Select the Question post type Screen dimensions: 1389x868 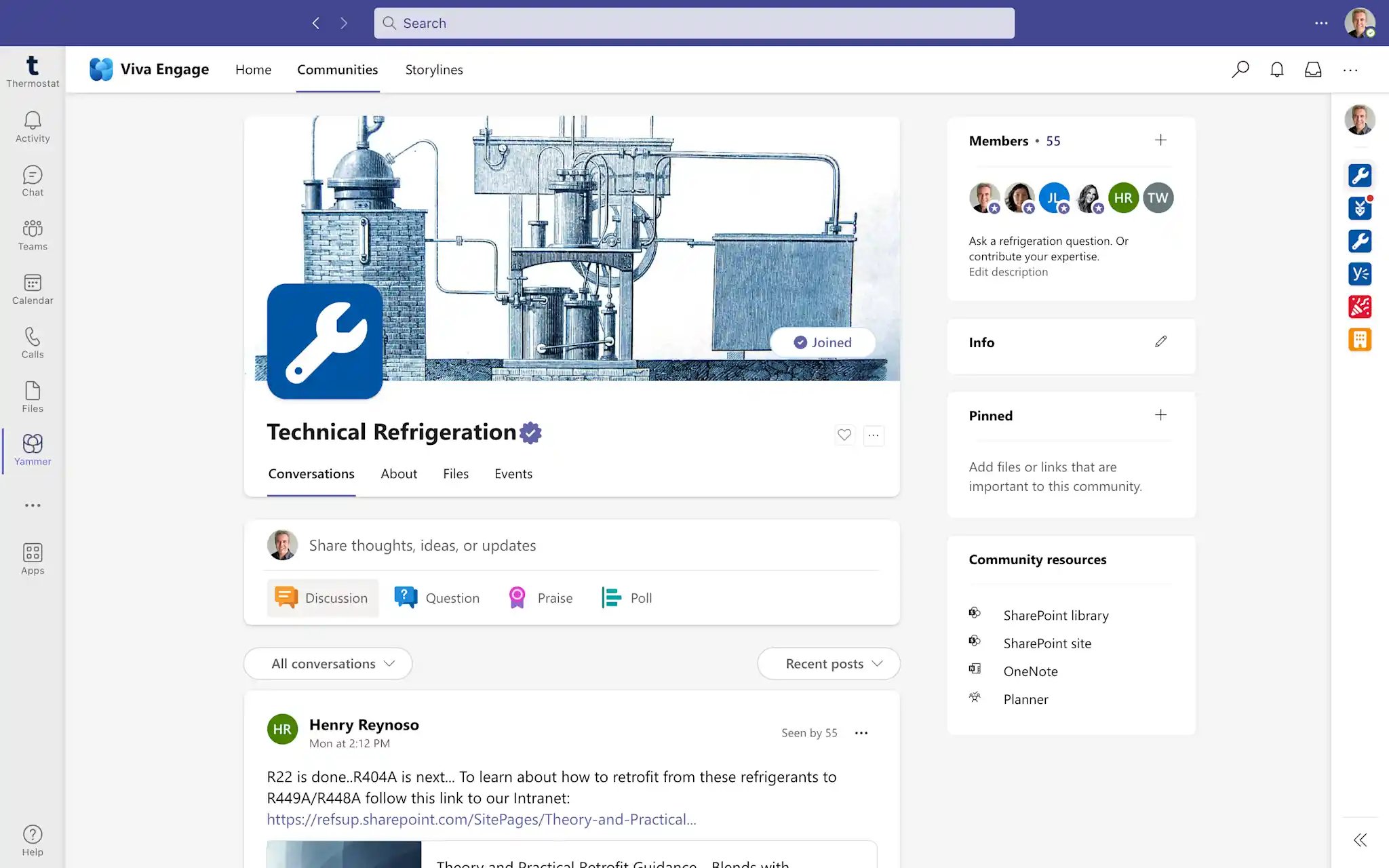437,597
